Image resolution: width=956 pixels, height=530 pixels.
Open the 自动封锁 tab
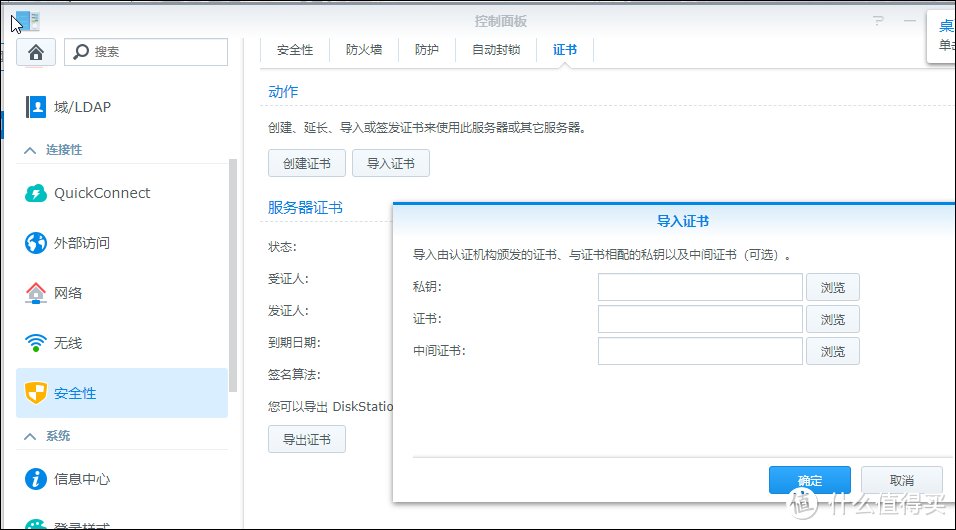point(496,50)
